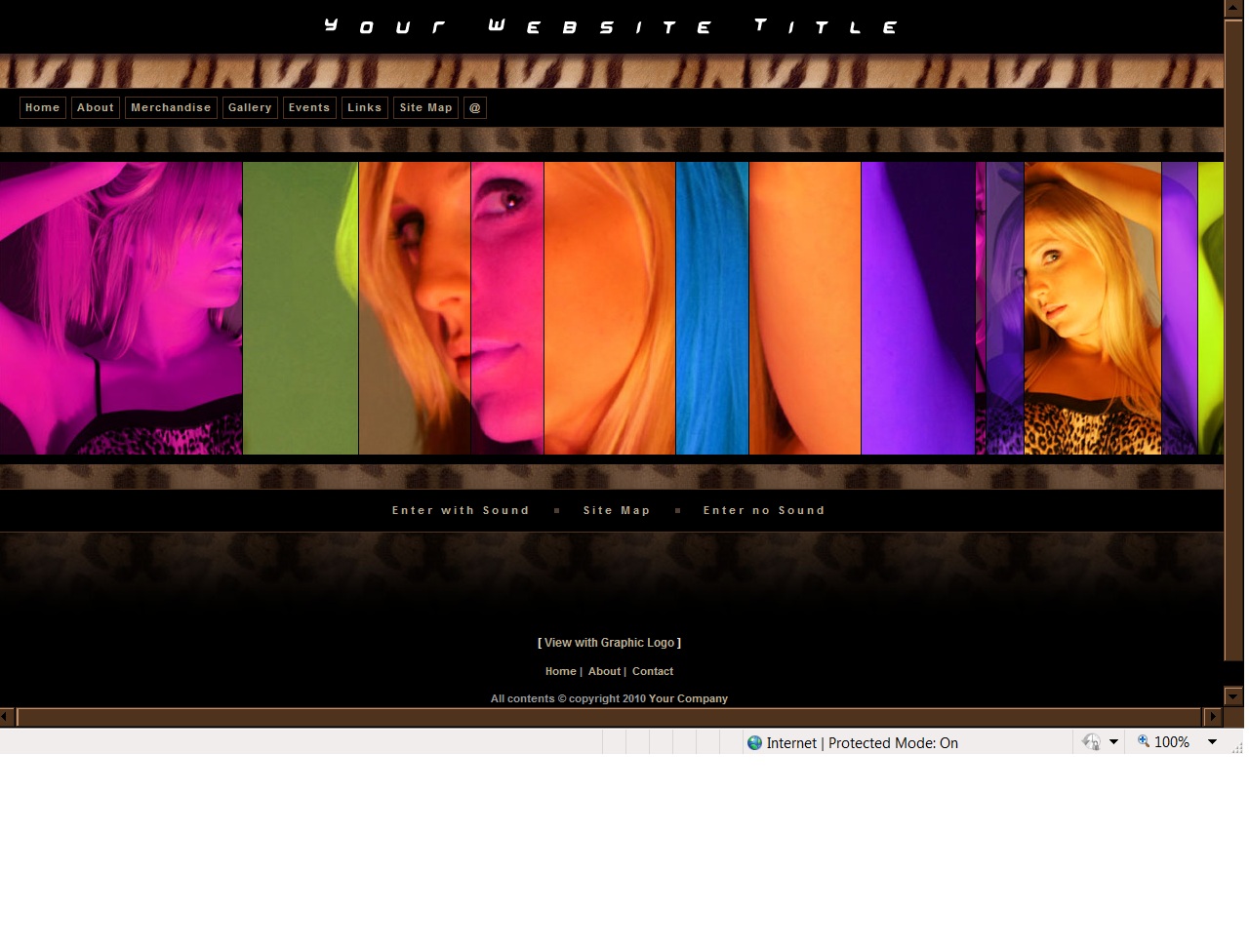Click the Enter with Sound link
Screen dimensions: 1249x952
(x=461, y=510)
